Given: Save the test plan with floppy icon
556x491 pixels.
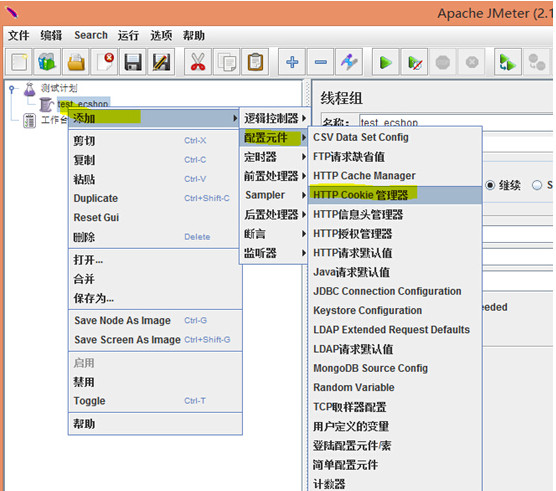Looking at the screenshot, I should click(133, 62).
